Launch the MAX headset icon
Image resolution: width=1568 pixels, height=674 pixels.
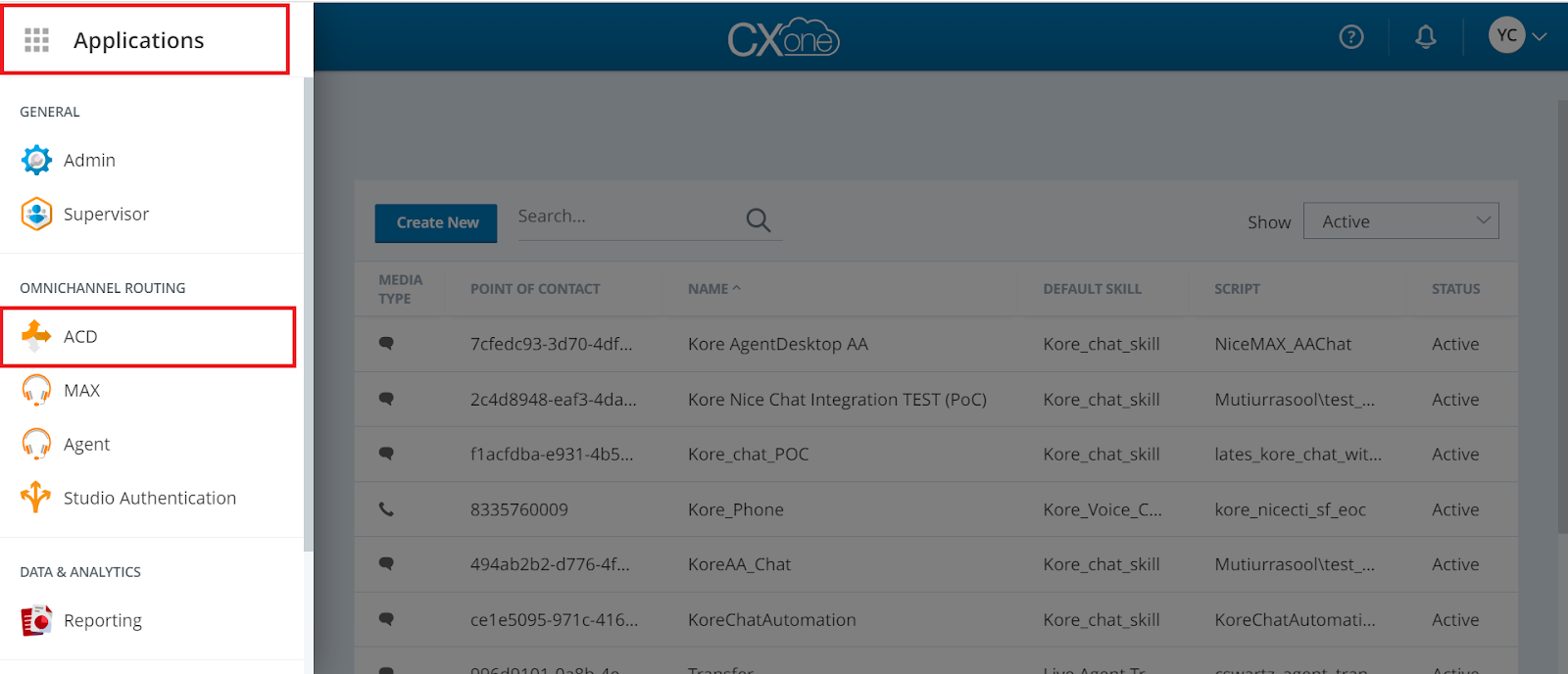click(x=36, y=390)
